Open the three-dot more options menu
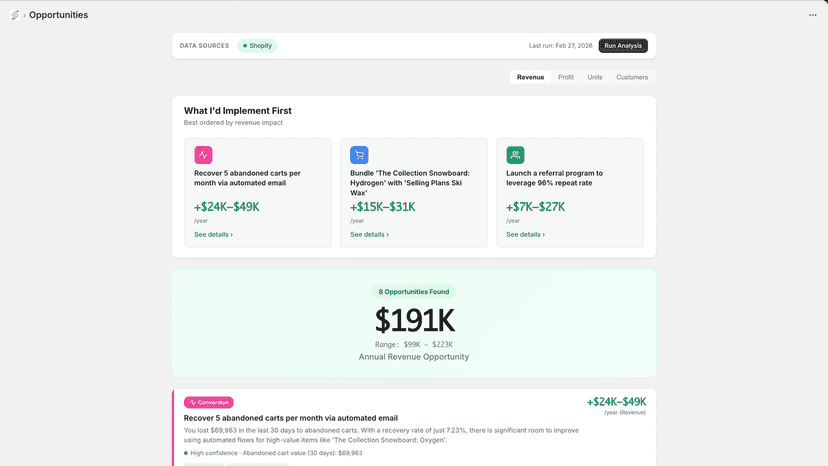Viewport: 828px width, 466px height. click(813, 15)
